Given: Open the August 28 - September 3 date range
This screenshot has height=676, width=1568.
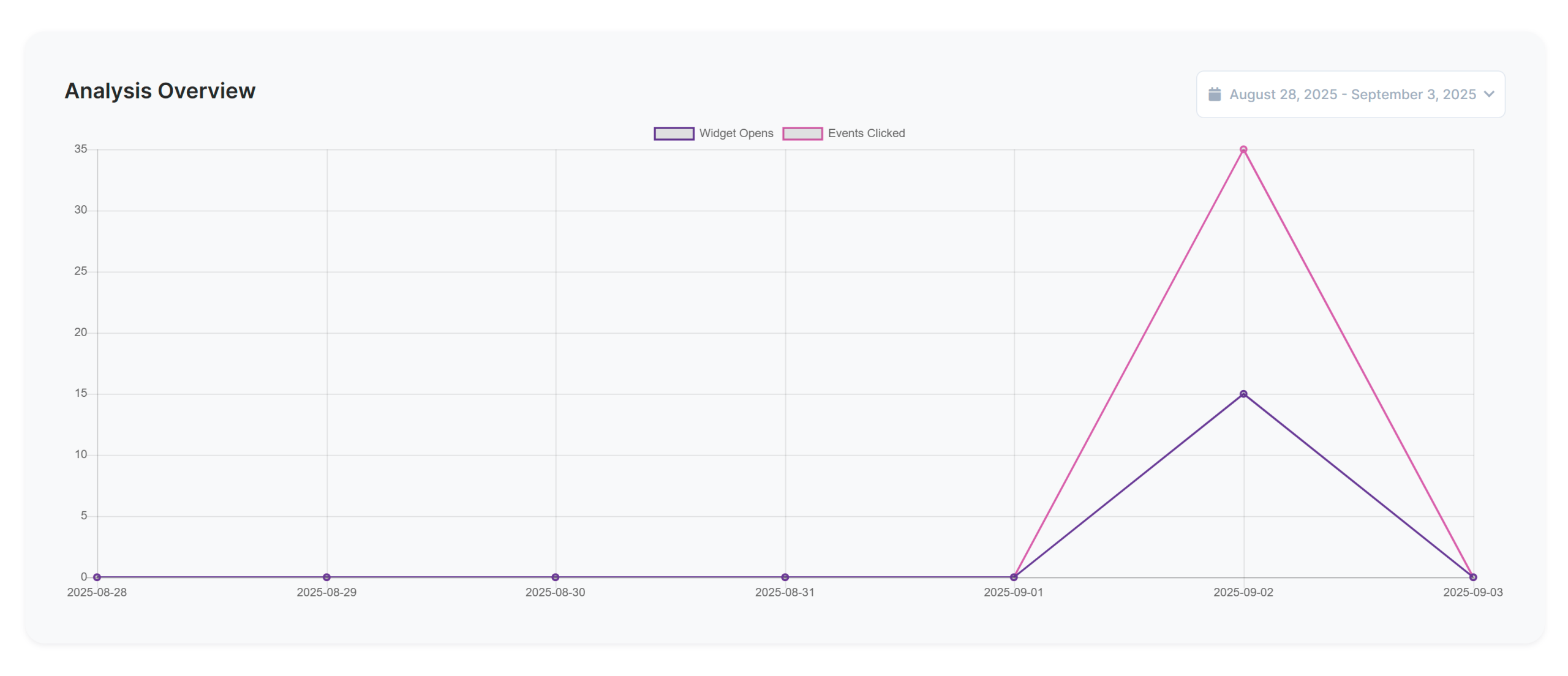Looking at the screenshot, I should (1352, 94).
